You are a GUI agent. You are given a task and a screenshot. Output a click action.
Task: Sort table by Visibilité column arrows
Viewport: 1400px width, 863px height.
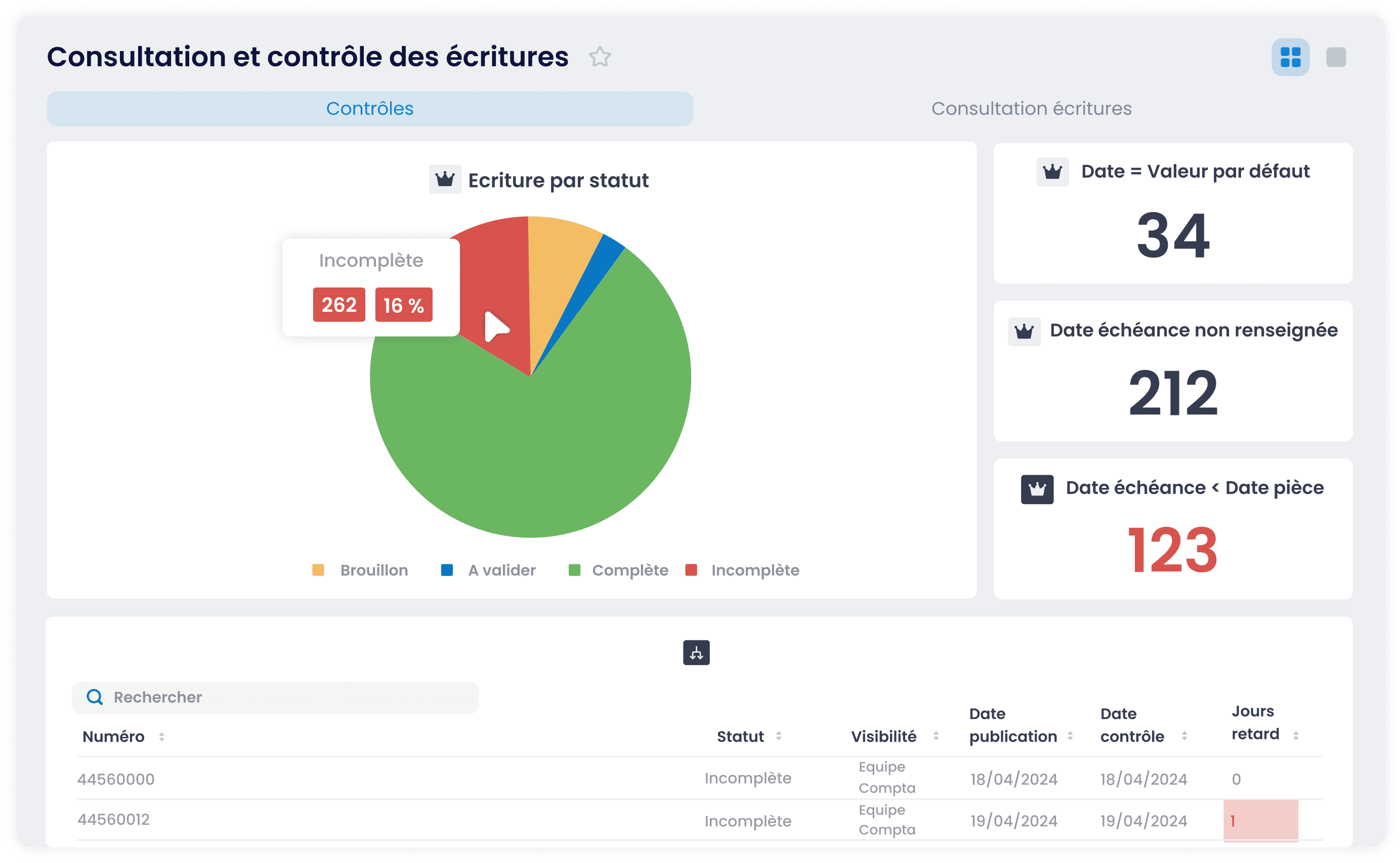[x=936, y=736]
